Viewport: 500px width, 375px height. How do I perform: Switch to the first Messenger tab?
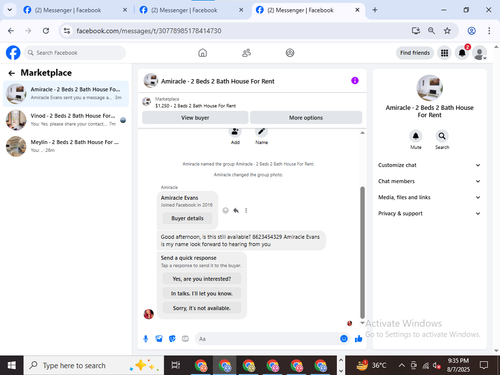point(75,10)
